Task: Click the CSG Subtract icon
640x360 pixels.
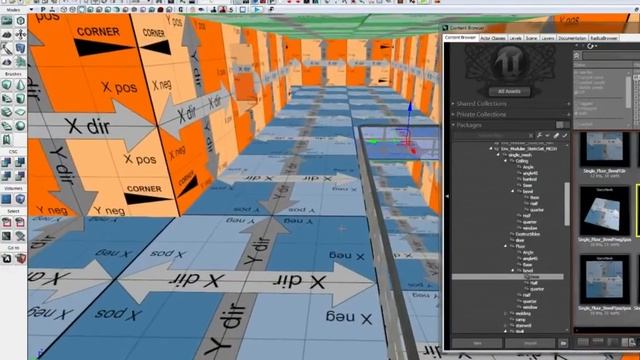Action: (x=20, y=162)
